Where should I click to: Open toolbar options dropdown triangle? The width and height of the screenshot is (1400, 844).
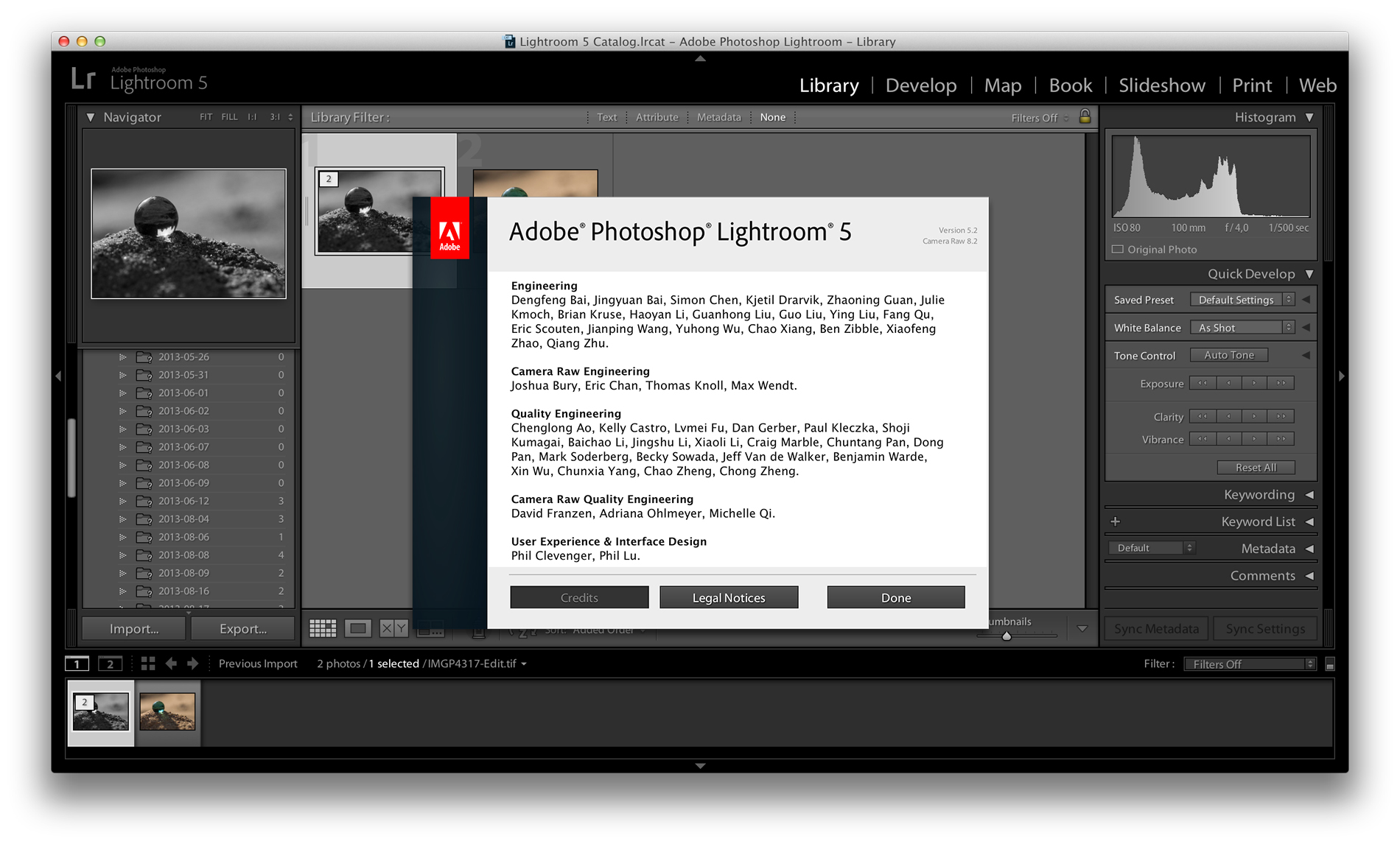1082,629
